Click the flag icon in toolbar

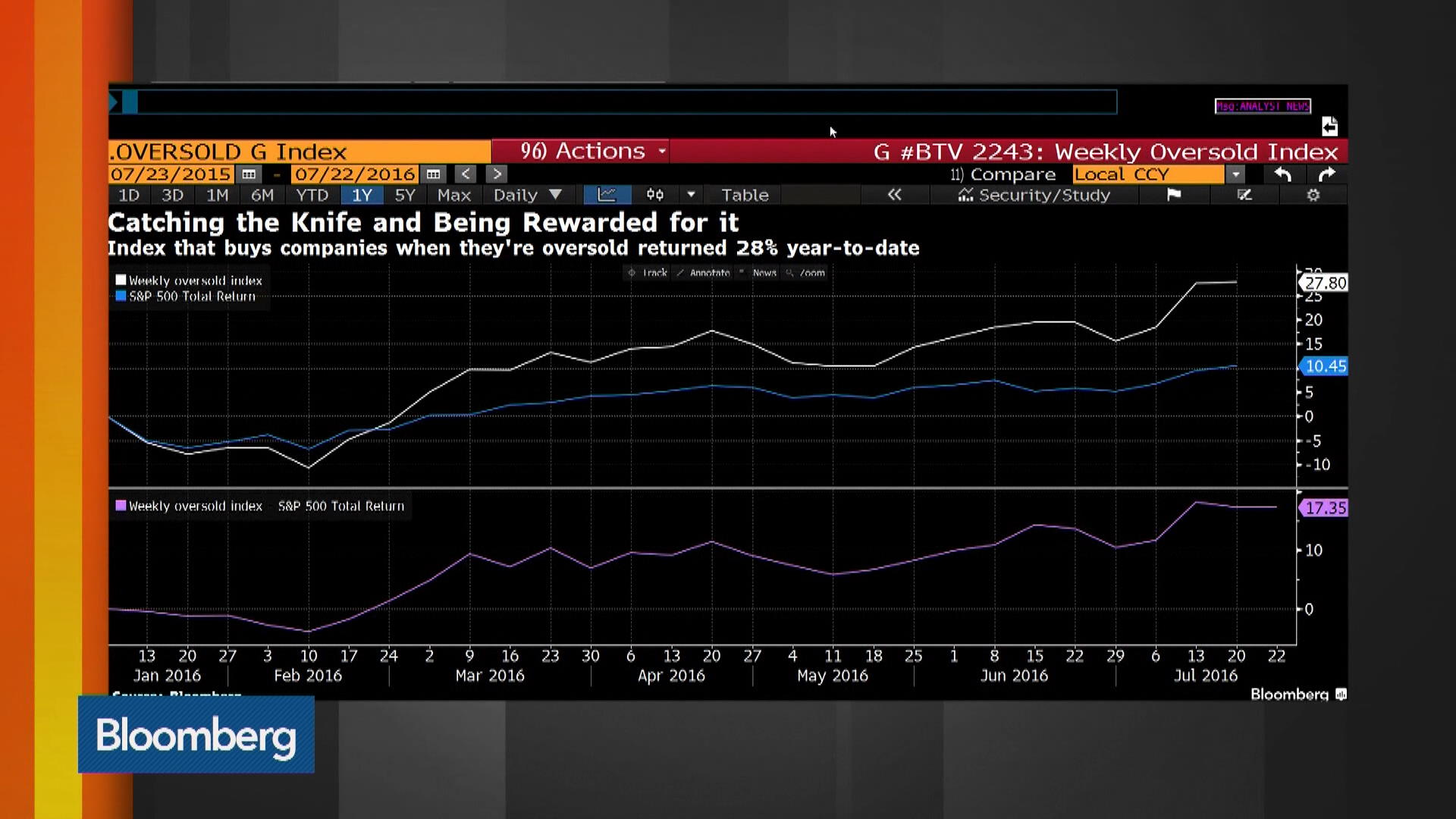(1174, 195)
